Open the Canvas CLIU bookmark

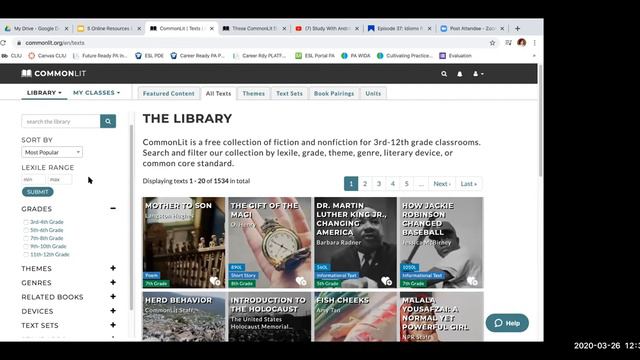[47, 56]
